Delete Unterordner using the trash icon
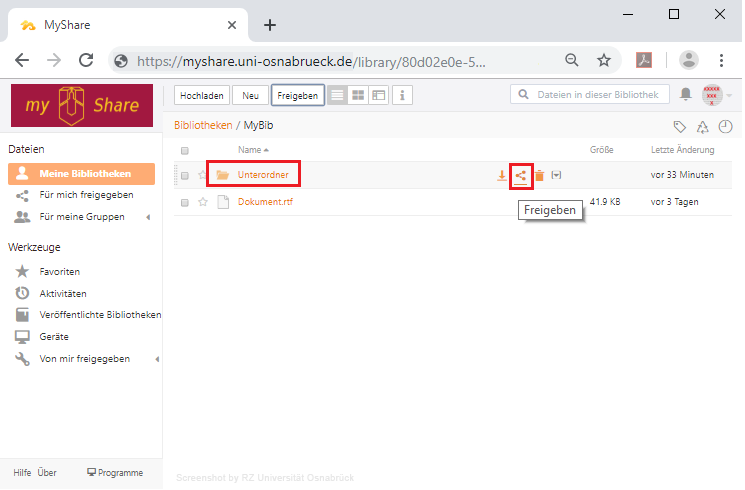This screenshot has height=490, width=745. click(x=539, y=176)
